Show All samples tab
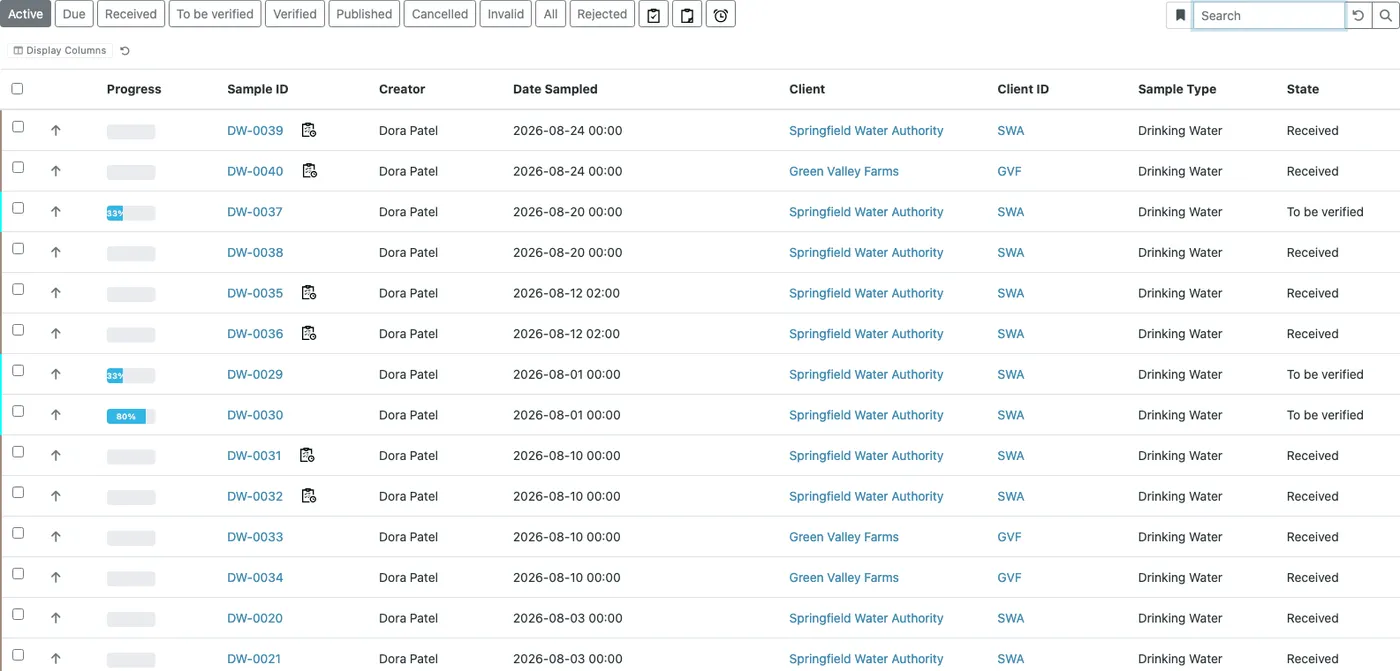The height and width of the screenshot is (671, 1400). [551, 14]
